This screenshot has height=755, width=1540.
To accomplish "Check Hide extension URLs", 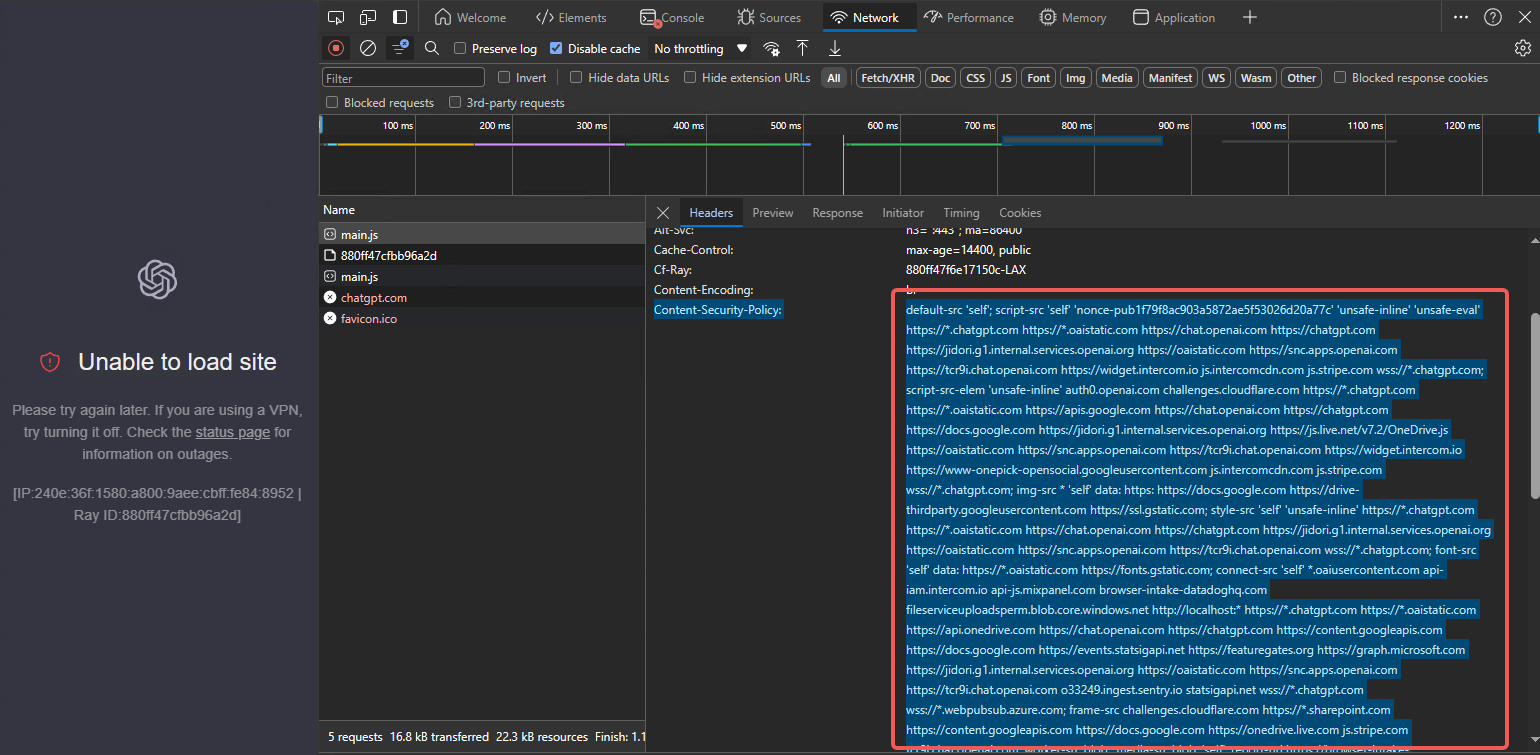I will (x=690, y=77).
